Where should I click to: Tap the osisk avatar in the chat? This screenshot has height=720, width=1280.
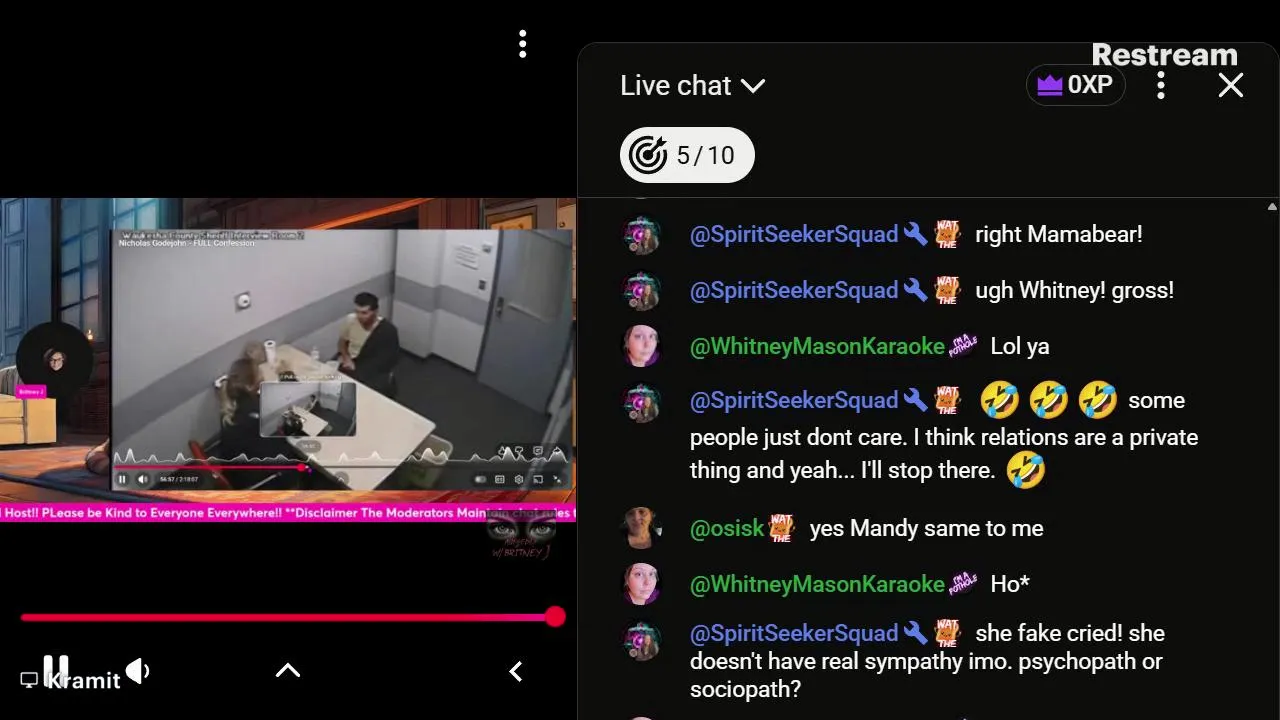(641, 528)
